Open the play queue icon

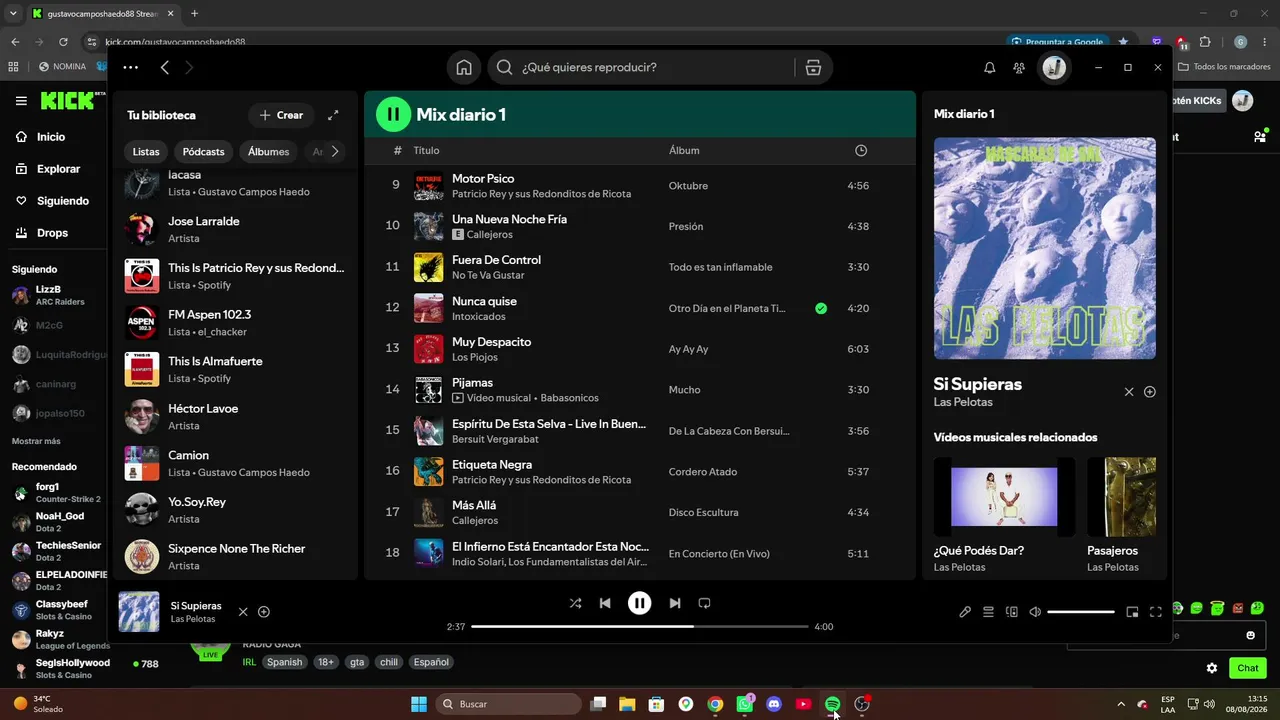click(988, 612)
